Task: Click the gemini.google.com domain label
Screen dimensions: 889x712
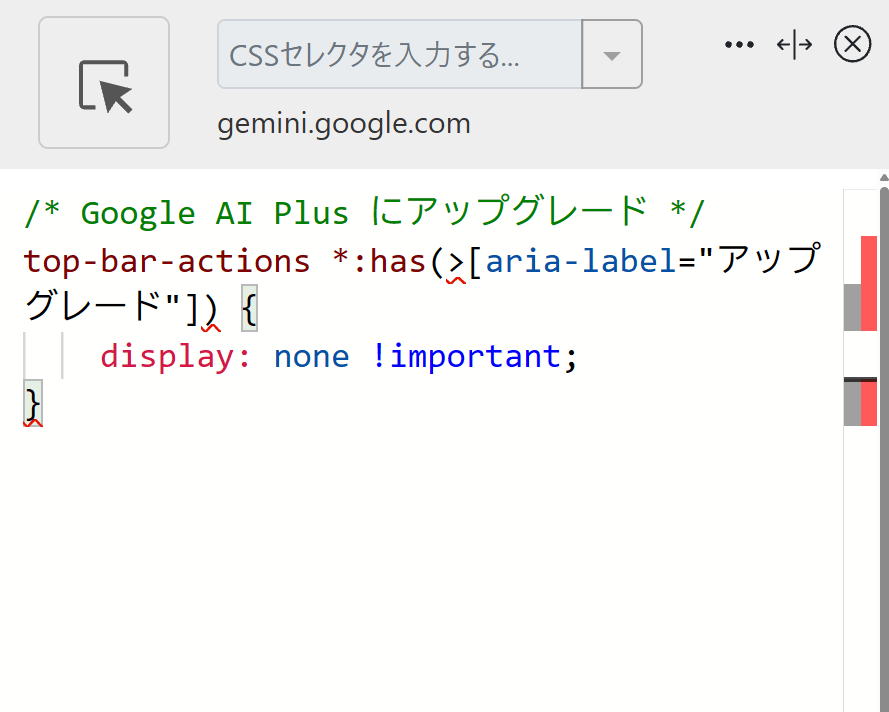Action: 344,124
